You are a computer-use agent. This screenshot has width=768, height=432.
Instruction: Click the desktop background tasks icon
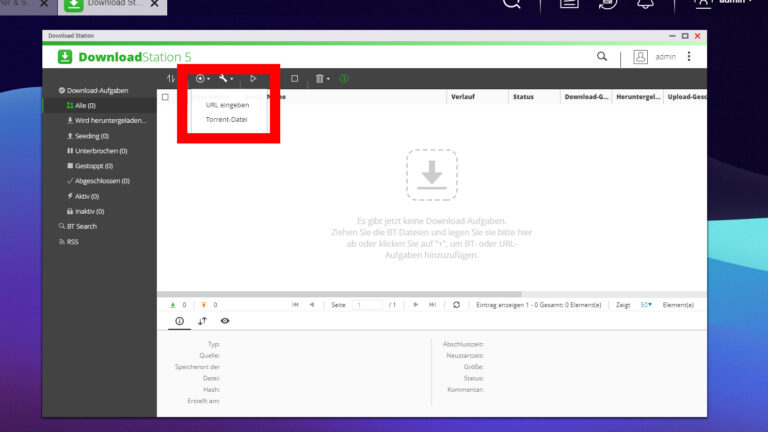607,3
